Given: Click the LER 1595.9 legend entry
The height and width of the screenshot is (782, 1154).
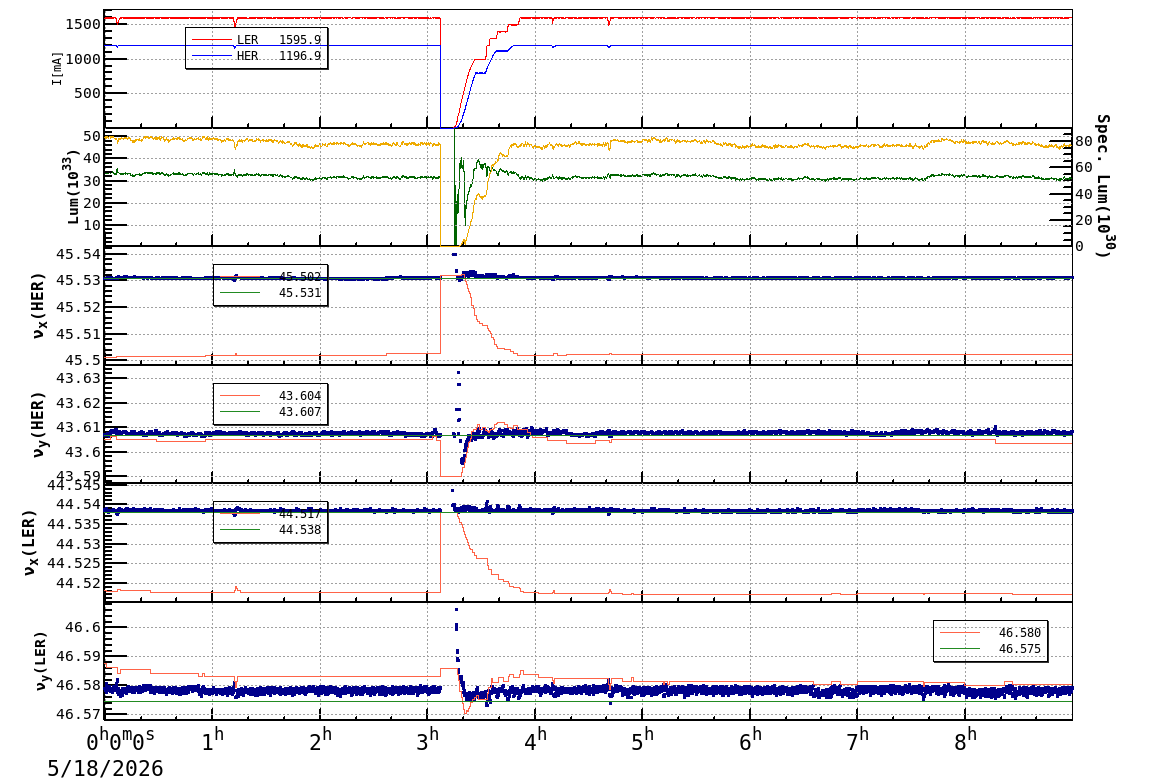Looking at the screenshot, I should 256,40.
